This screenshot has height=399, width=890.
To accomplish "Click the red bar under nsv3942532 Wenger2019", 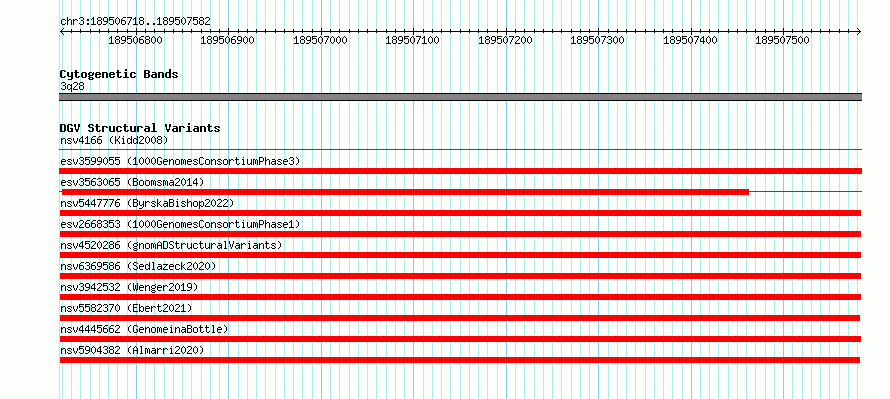I will tap(460, 297).
